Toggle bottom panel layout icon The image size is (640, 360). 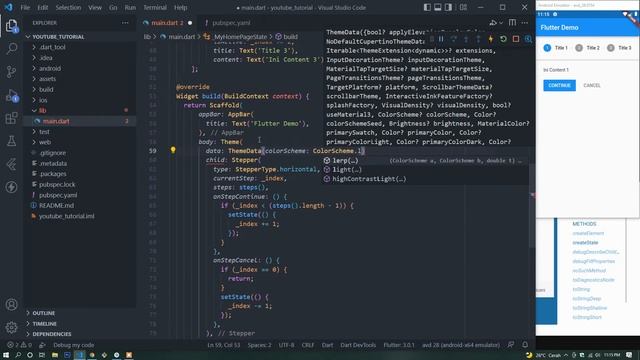click(x=438, y=7)
